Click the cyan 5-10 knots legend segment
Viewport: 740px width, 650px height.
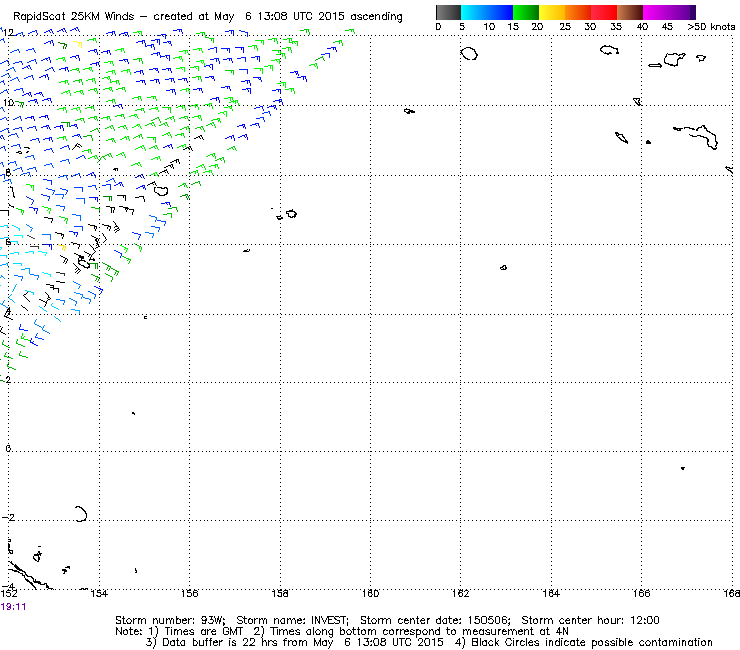473,12
